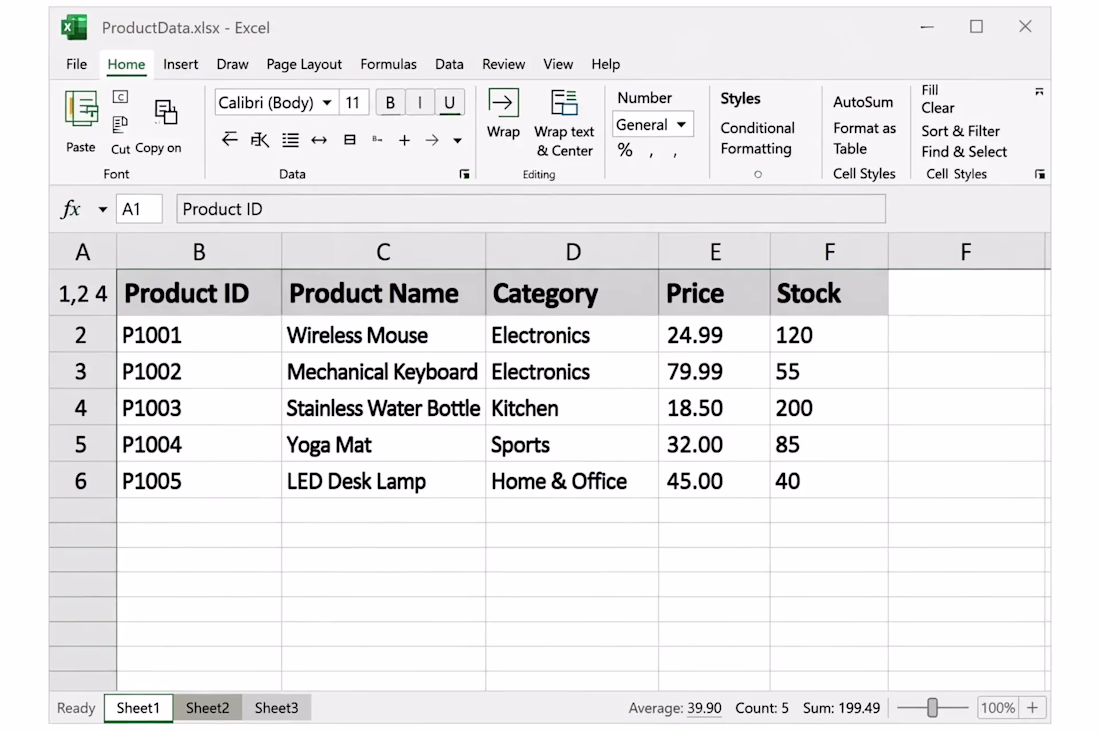
Task: Click the Cut icon above its label
Action: pyautogui.click(x=120, y=124)
